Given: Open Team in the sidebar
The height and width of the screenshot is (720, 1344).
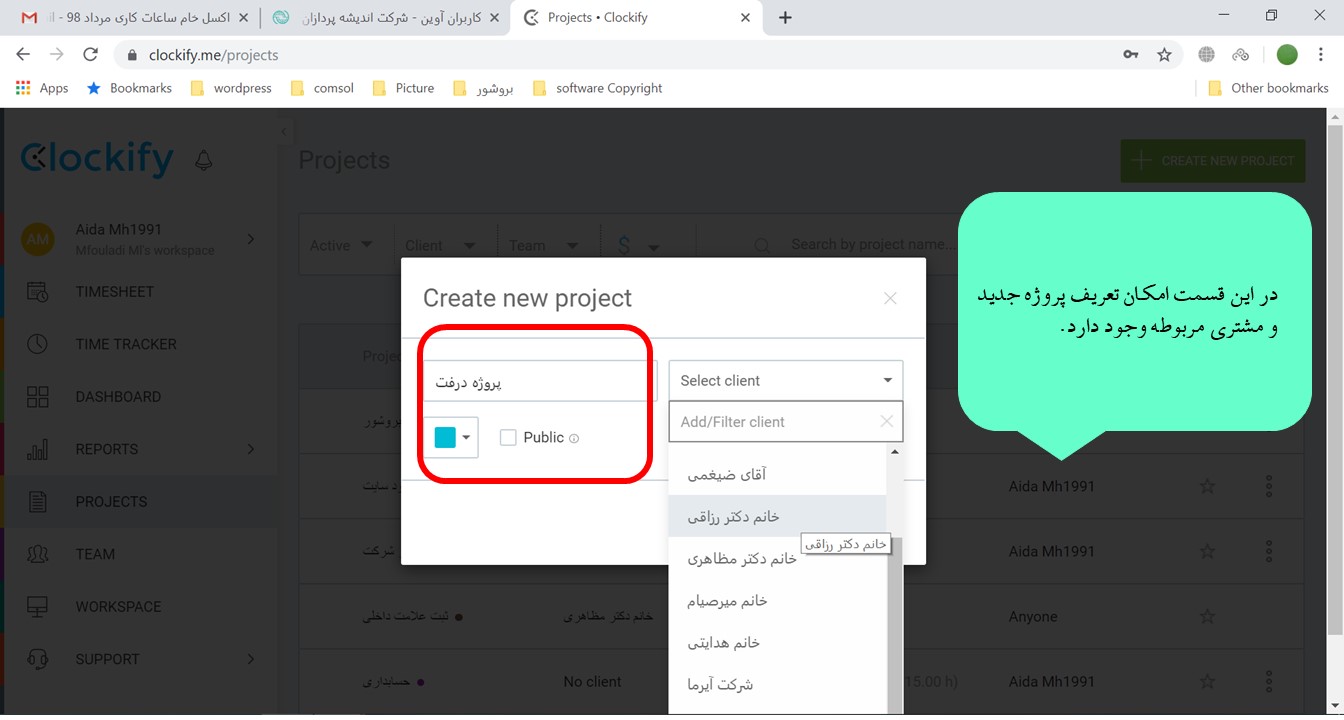Looking at the screenshot, I should [95, 554].
